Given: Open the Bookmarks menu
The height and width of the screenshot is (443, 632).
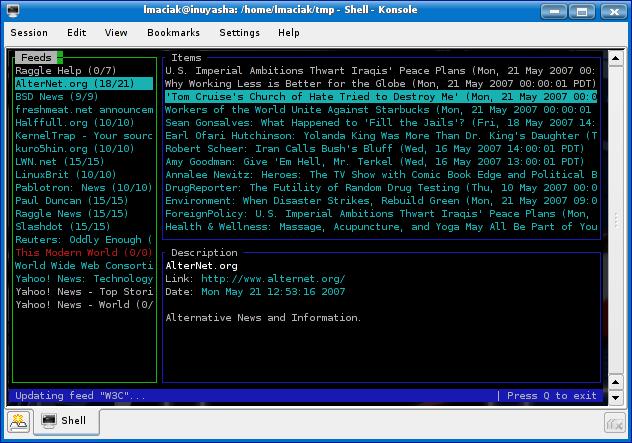Looking at the screenshot, I should pos(173,33).
